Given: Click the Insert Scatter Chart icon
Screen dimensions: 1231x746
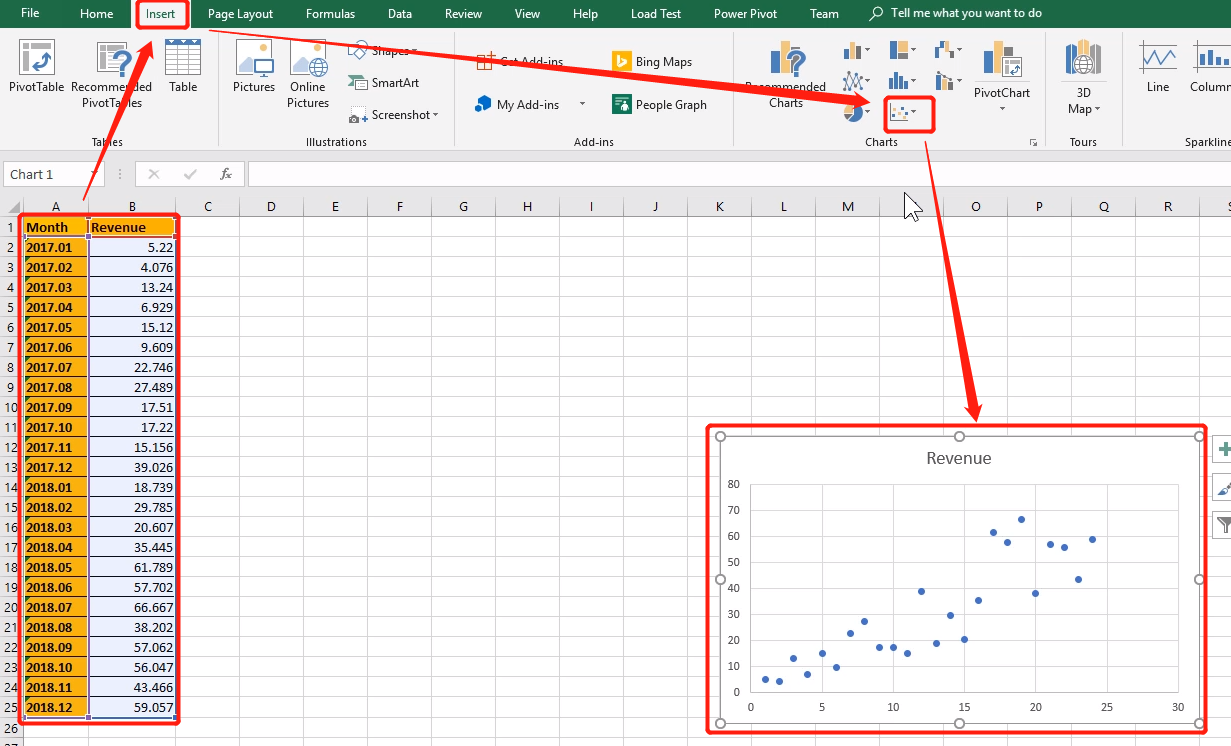Looking at the screenshot, I should 899,113.
